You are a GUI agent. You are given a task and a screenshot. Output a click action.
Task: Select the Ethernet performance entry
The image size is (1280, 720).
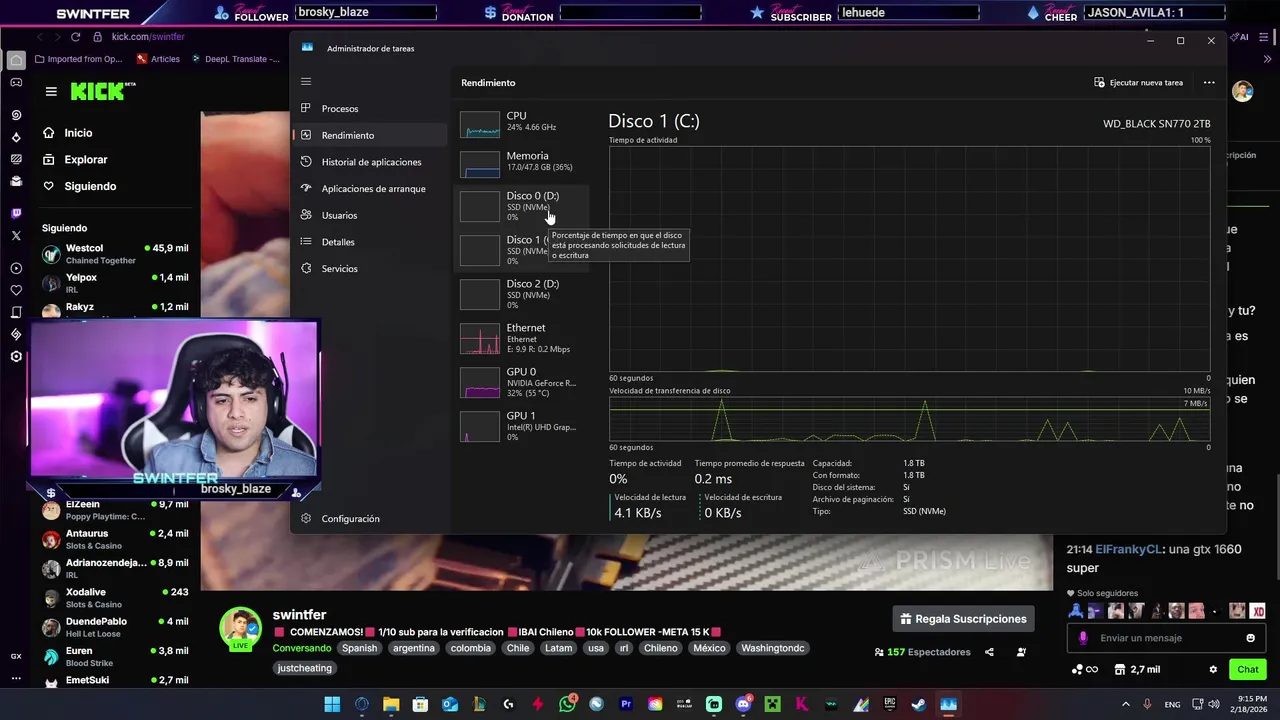coord(521,338)
